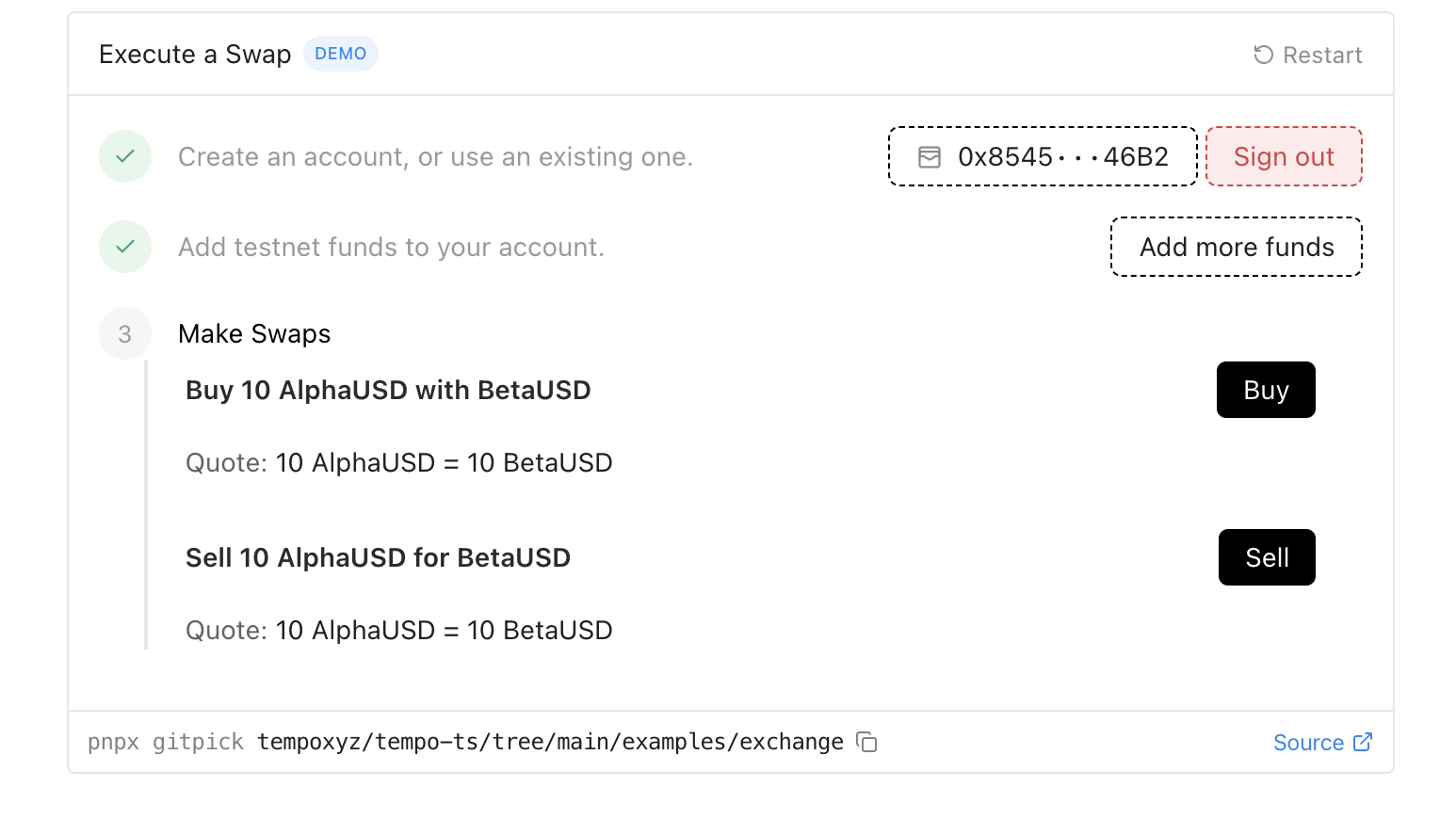Click the step 3 number circle
Viewport: 1456px width, 819px height.
coord(125,333)
